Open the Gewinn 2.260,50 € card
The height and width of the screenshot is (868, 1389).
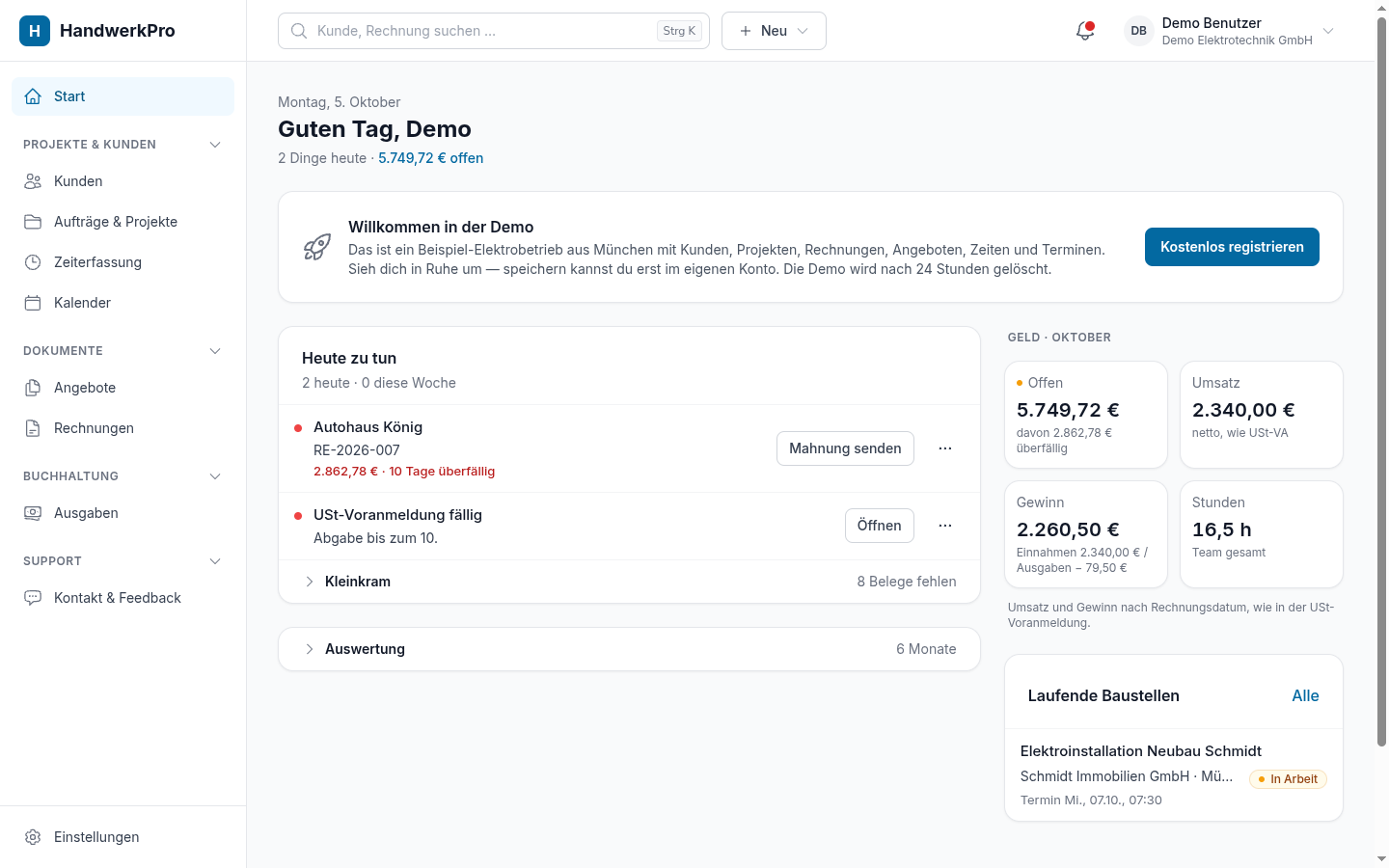[1086, 534]
